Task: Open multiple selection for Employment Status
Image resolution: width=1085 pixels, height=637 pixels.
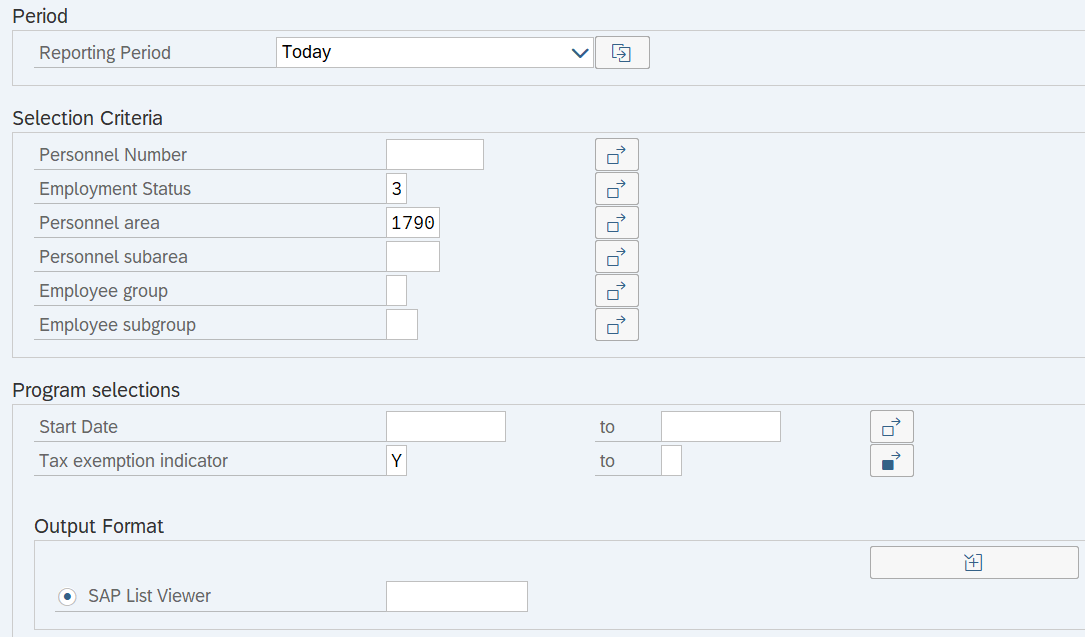Action: [x=616, y=188]
